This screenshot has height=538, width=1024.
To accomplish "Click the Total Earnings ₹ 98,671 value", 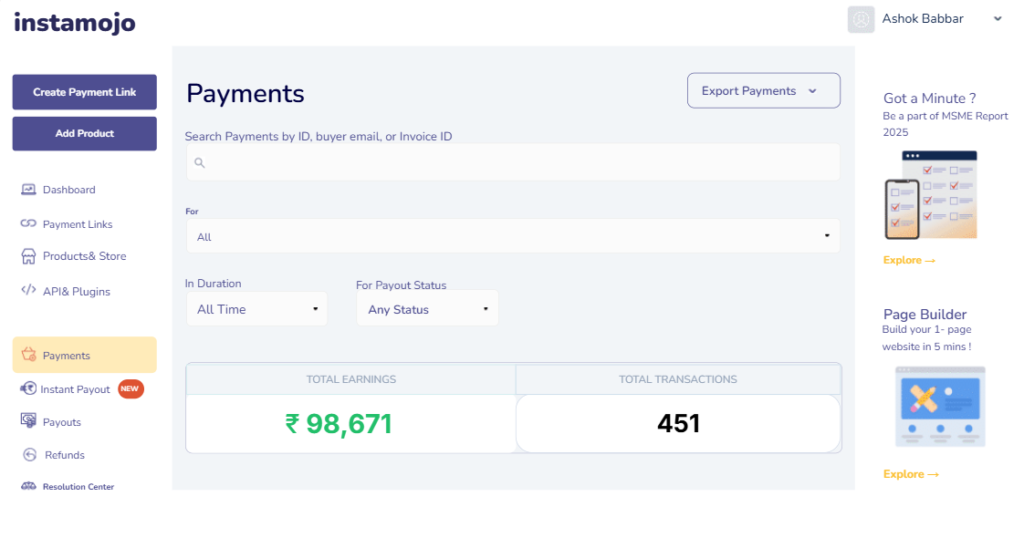I will point(338,424).
